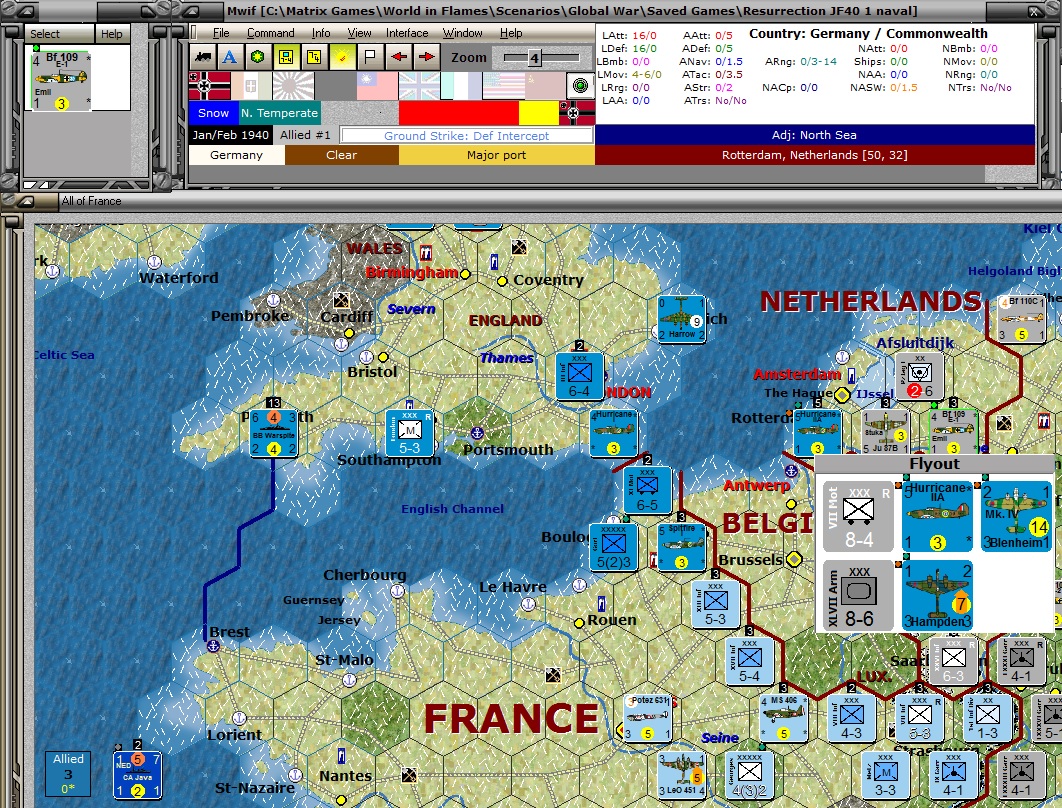Select the Harrow bomber unit counter
The height and width of the screenshot is (808, 1062).
pos(681,319)
